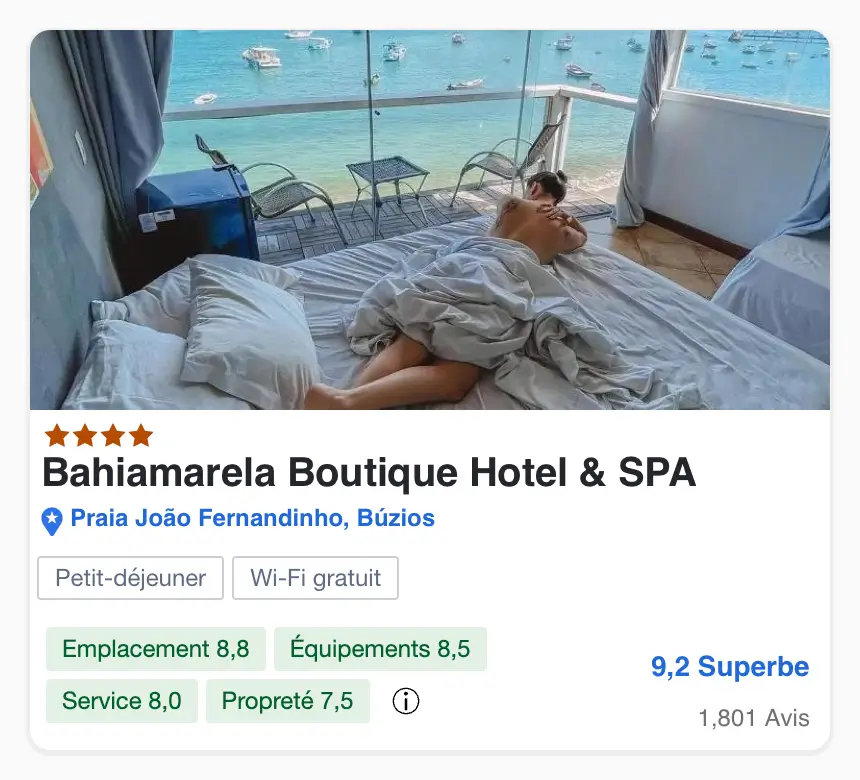Select the Wi-Fi gratuit amenity tag
Screen dimensions: 860x780
point(315,578)
